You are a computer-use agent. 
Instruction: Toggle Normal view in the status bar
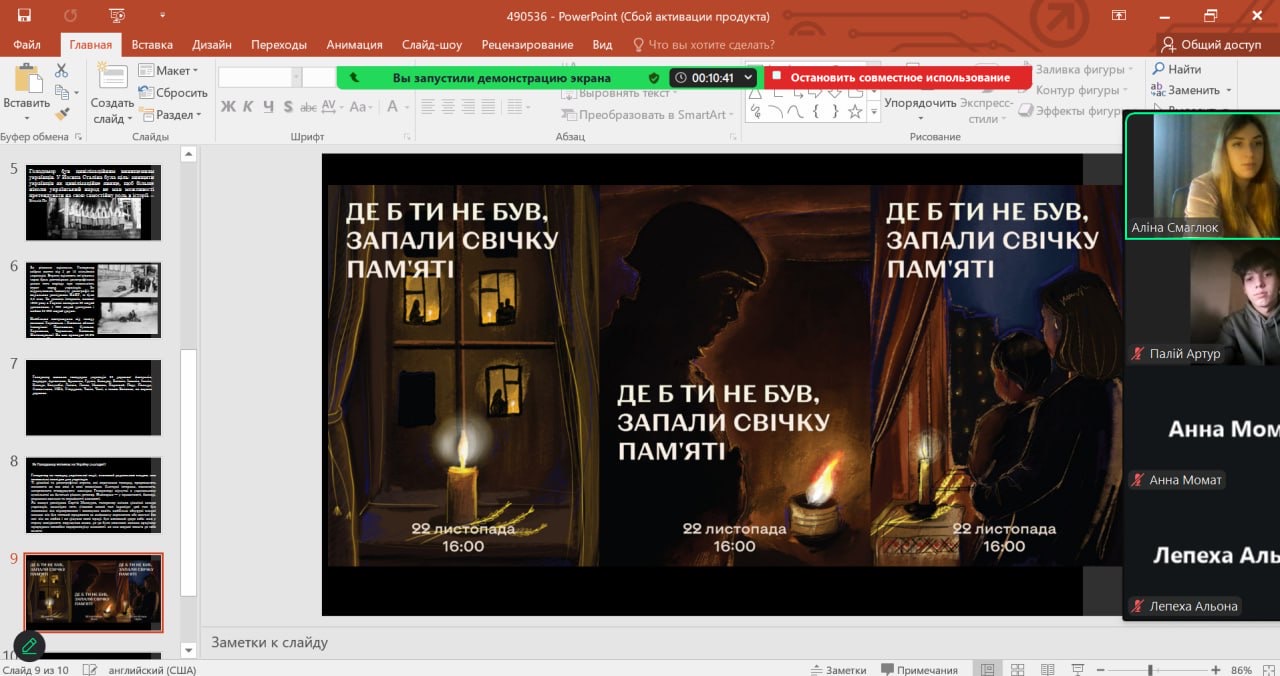[x=988, y=670]
